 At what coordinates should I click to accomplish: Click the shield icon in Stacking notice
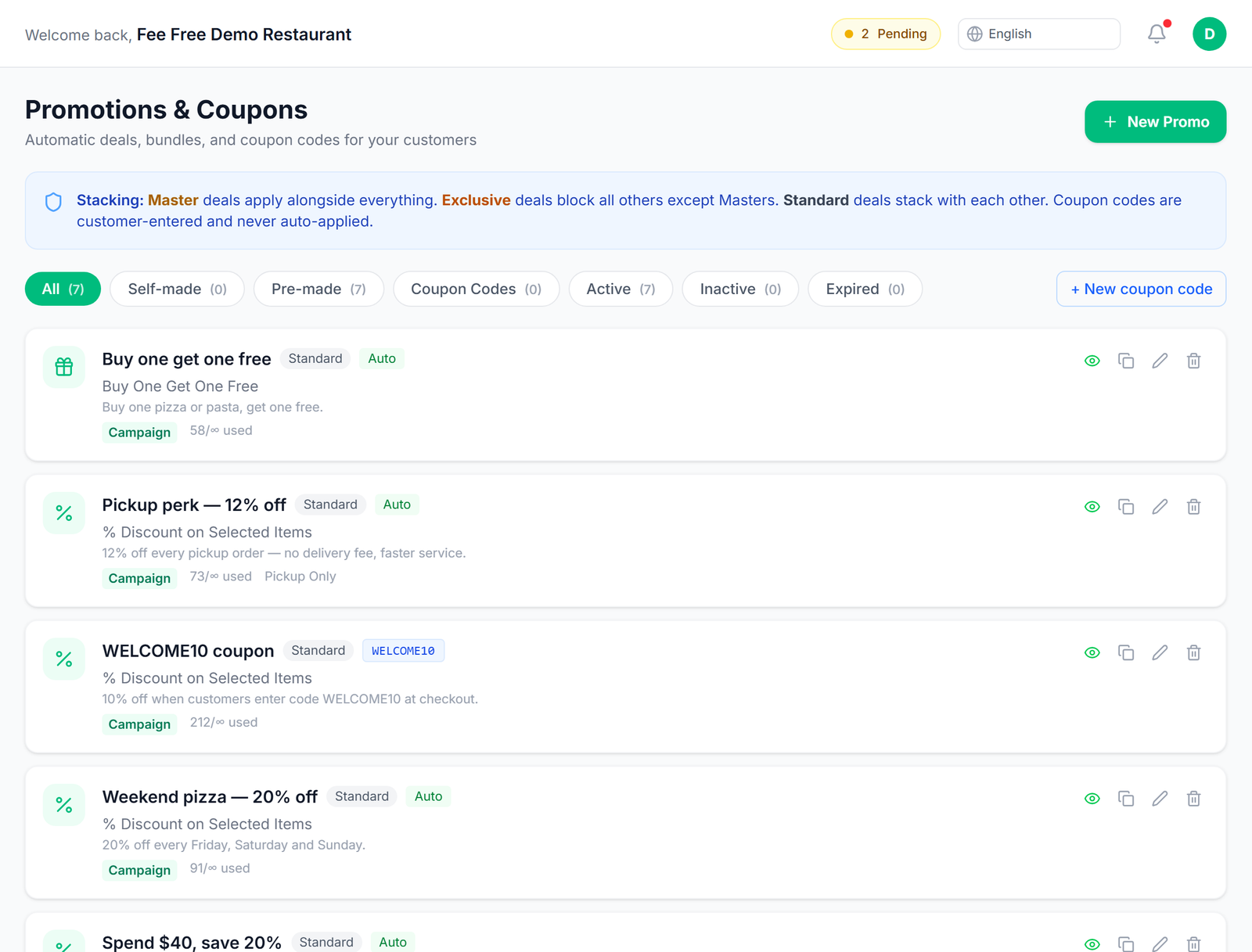point(53,203)
